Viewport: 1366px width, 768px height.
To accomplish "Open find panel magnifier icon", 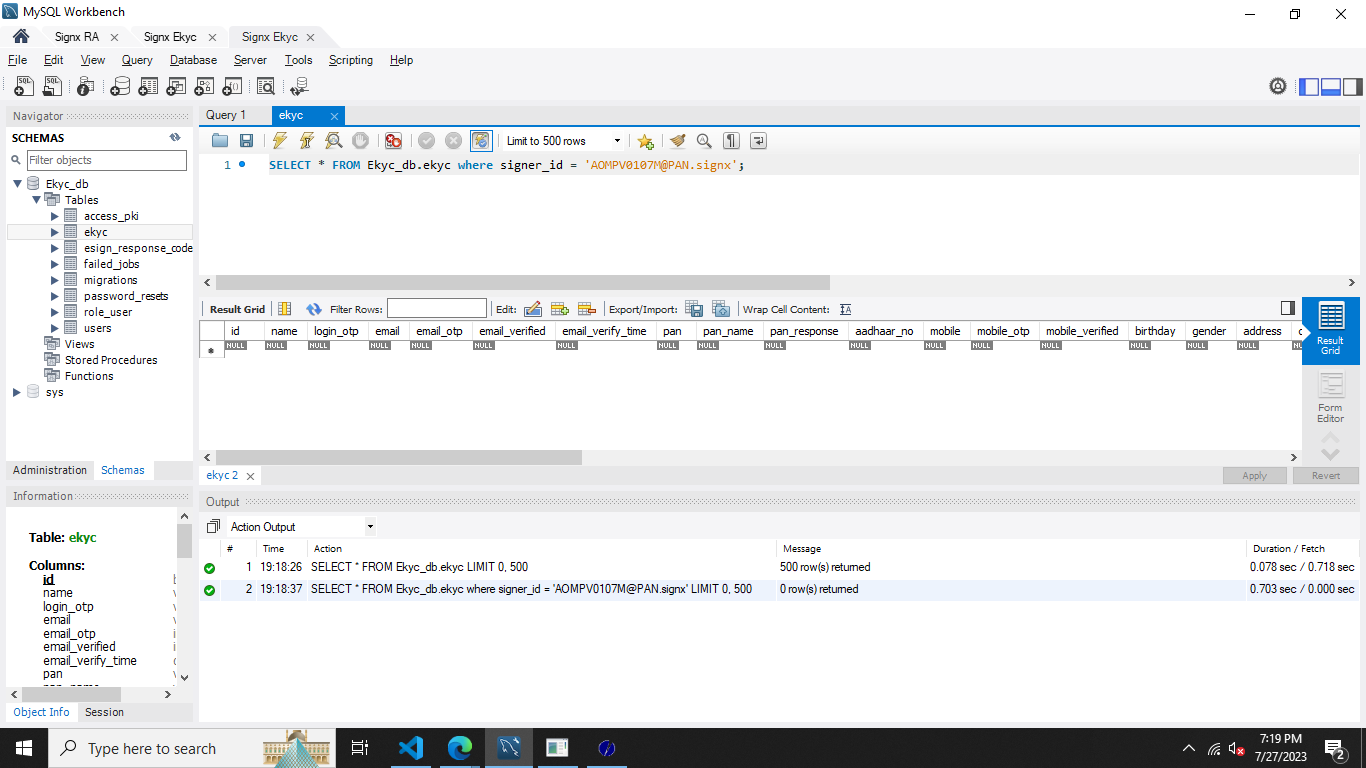I will [x=704, y=141].
